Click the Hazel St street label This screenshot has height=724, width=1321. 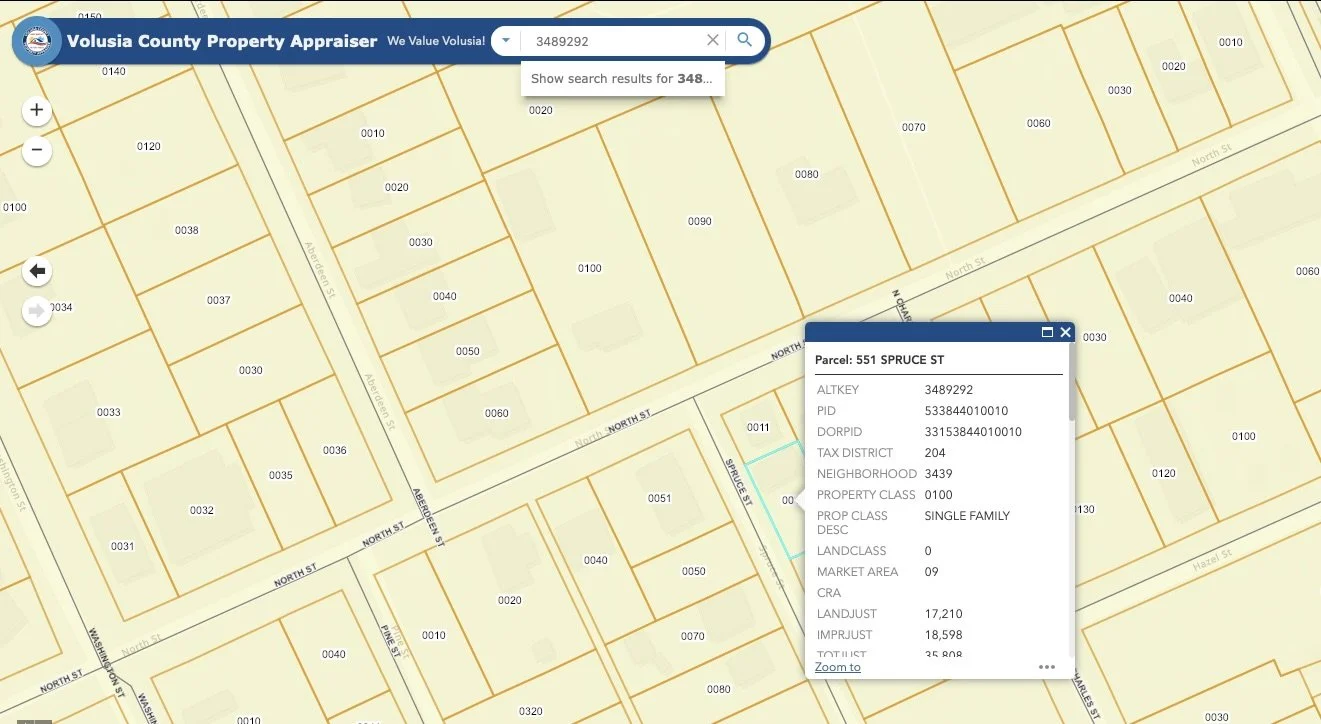1212,561
